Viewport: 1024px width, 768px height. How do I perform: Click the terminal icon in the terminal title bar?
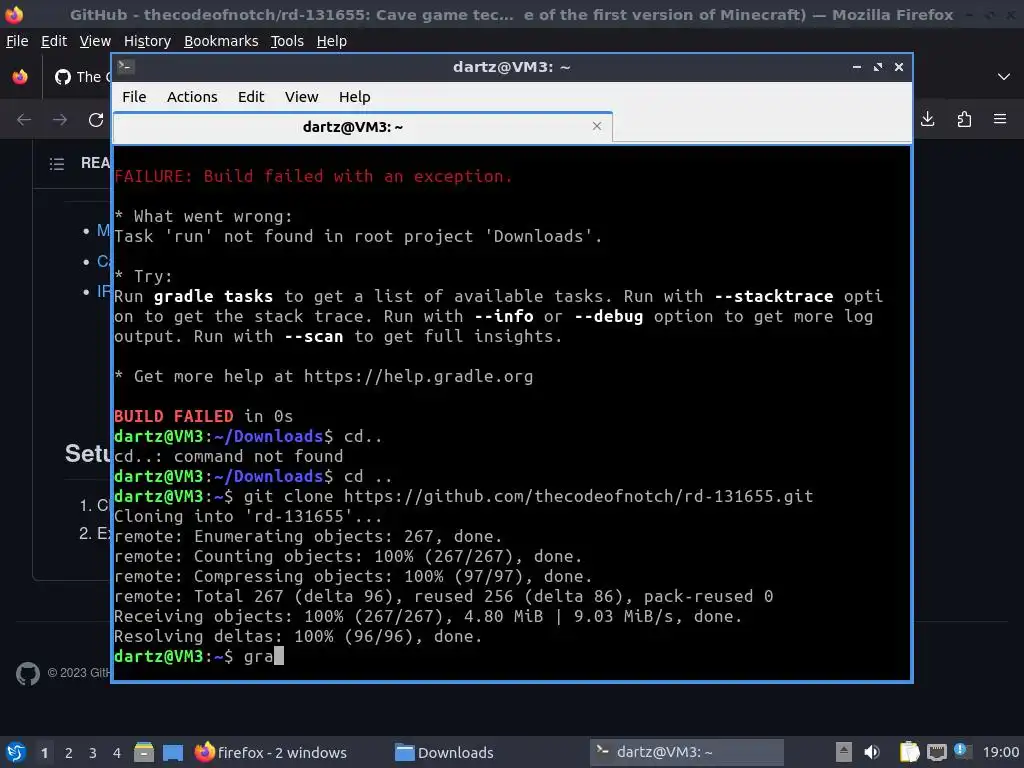[126, 67]
